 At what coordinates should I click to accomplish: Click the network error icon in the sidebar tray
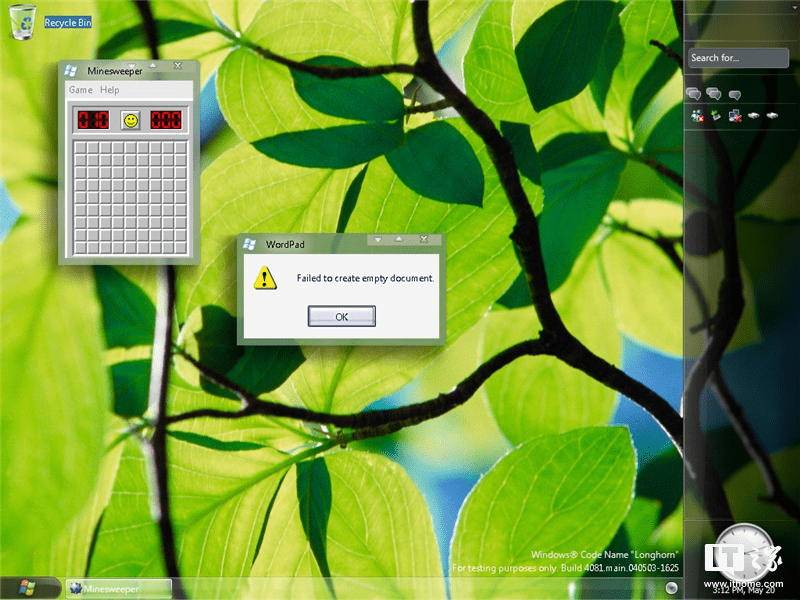(x=735, y=115)
